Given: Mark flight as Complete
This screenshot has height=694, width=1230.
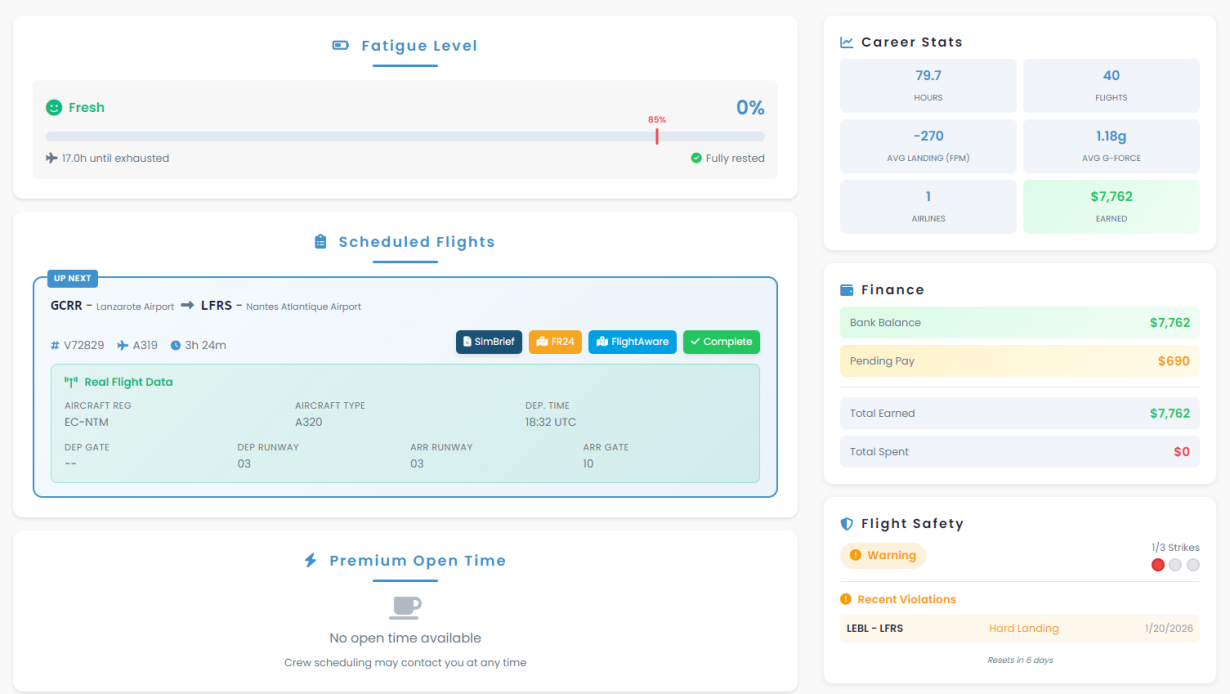Looking at the screenshot, I should tap(721, 342).
